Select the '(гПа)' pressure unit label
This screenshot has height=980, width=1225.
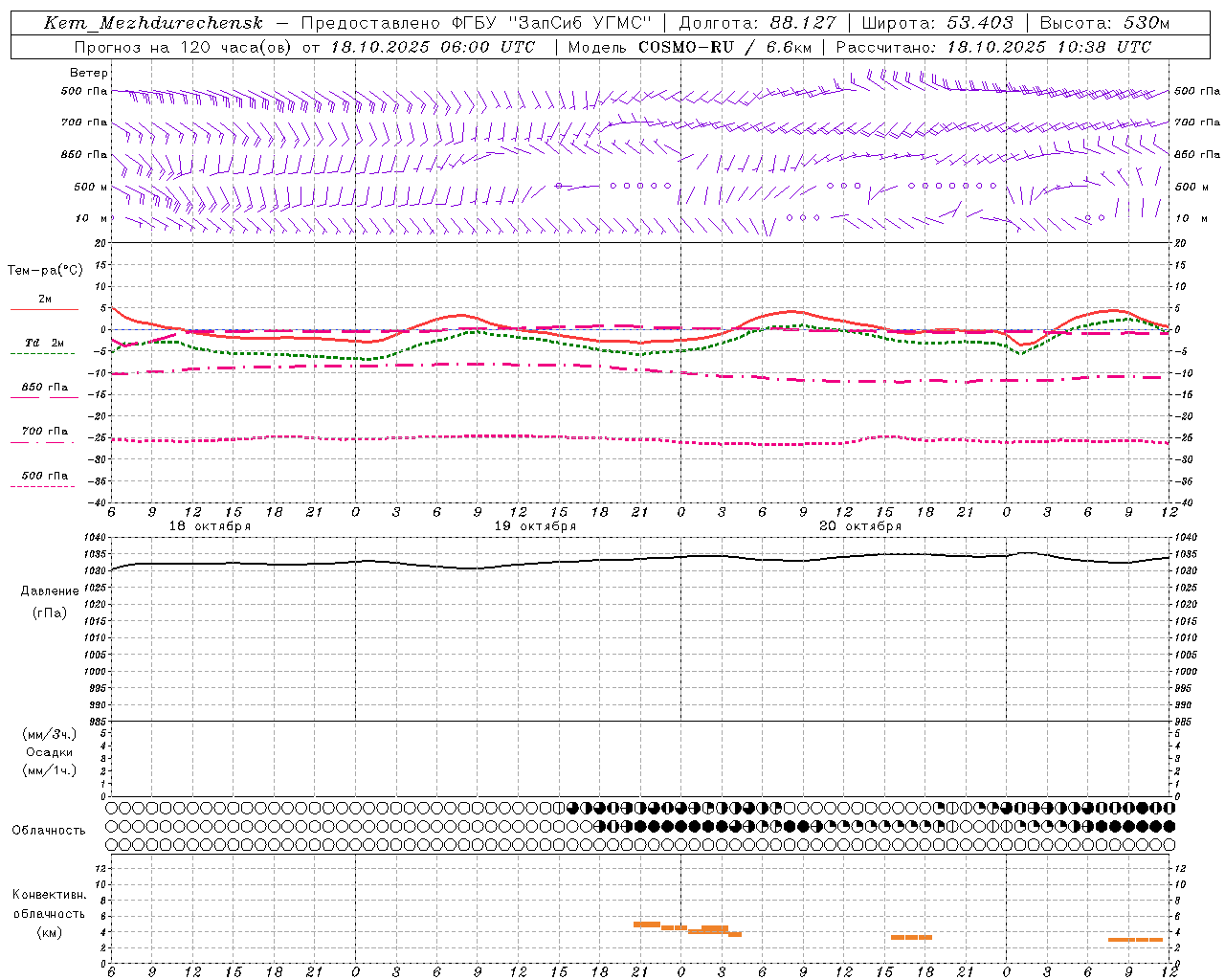pyautogui.click(x=50, y=612)
